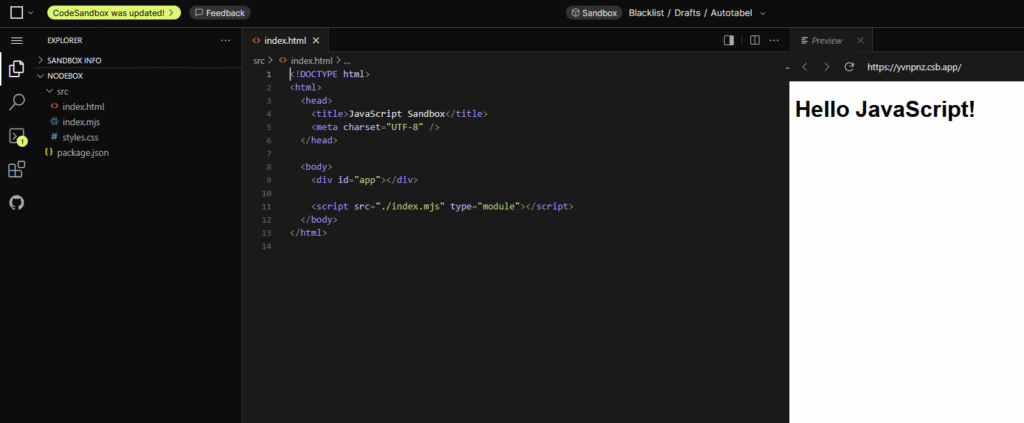Screen dimensions: 1024x423
Task: Toggle the preview side panel layout icon
Action: [x=729, y=40]
